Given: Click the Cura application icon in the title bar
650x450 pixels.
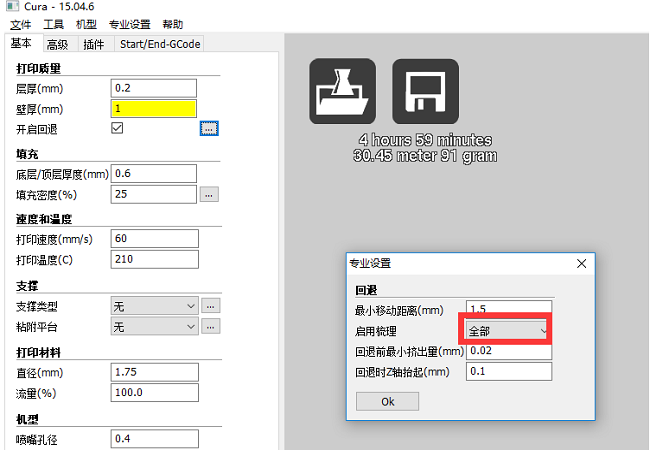Looking at the screenshot, I should pyautogui.click(x=12, y=6).
